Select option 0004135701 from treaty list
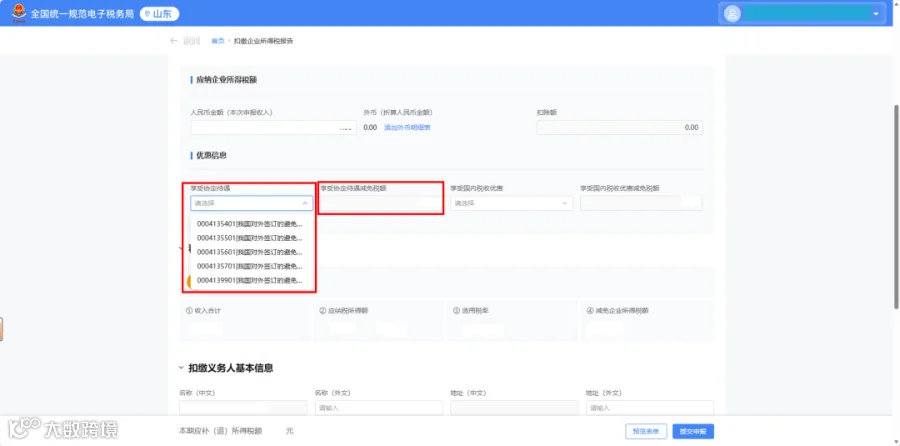The height and width of the screenshot is (446, 900). tap(251, 266)
